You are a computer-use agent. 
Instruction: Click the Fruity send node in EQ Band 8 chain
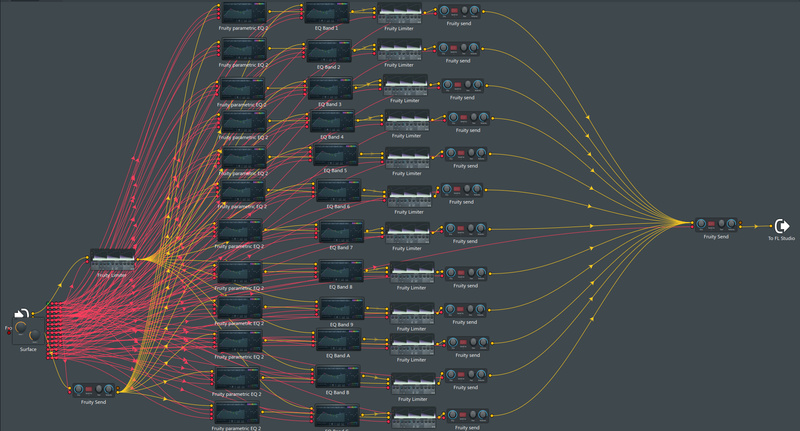click(x=466, y=273)
